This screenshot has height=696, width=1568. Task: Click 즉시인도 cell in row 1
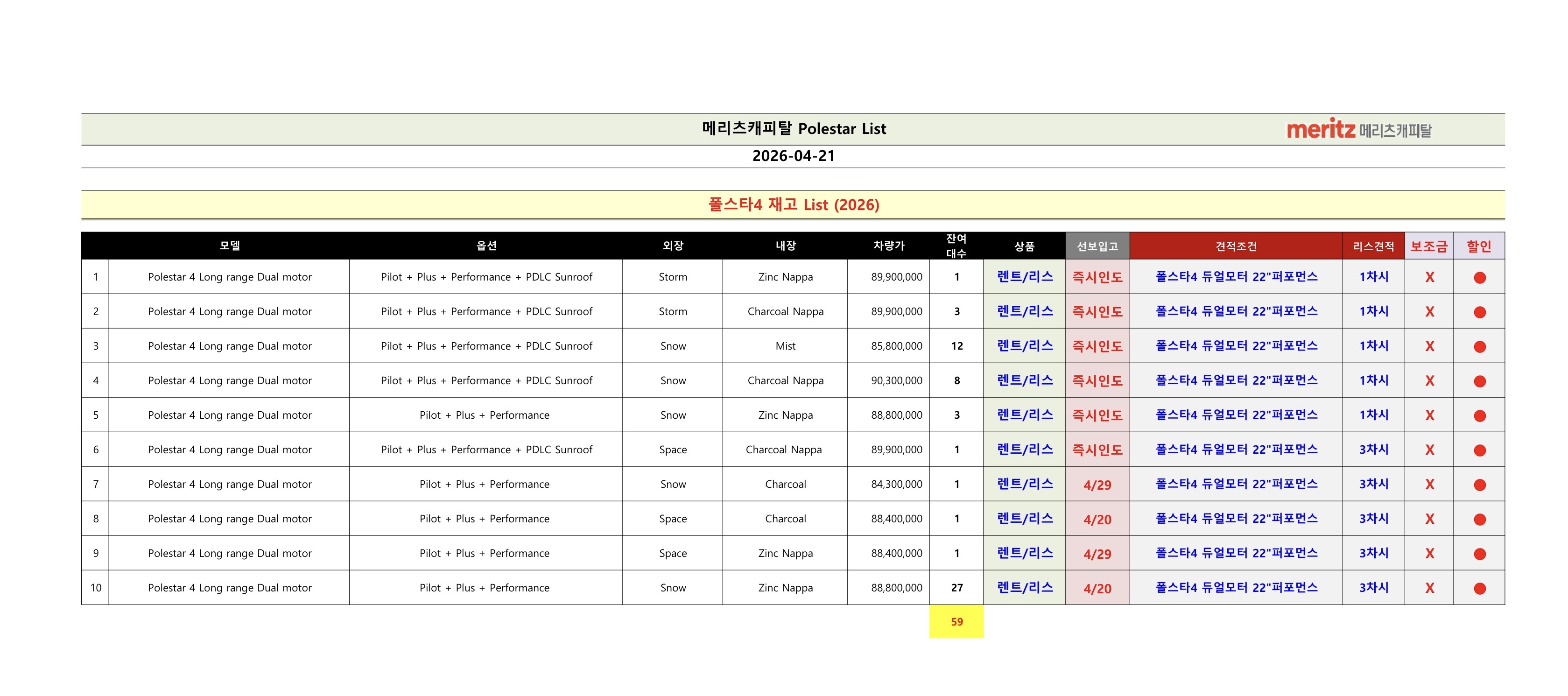1097,277
